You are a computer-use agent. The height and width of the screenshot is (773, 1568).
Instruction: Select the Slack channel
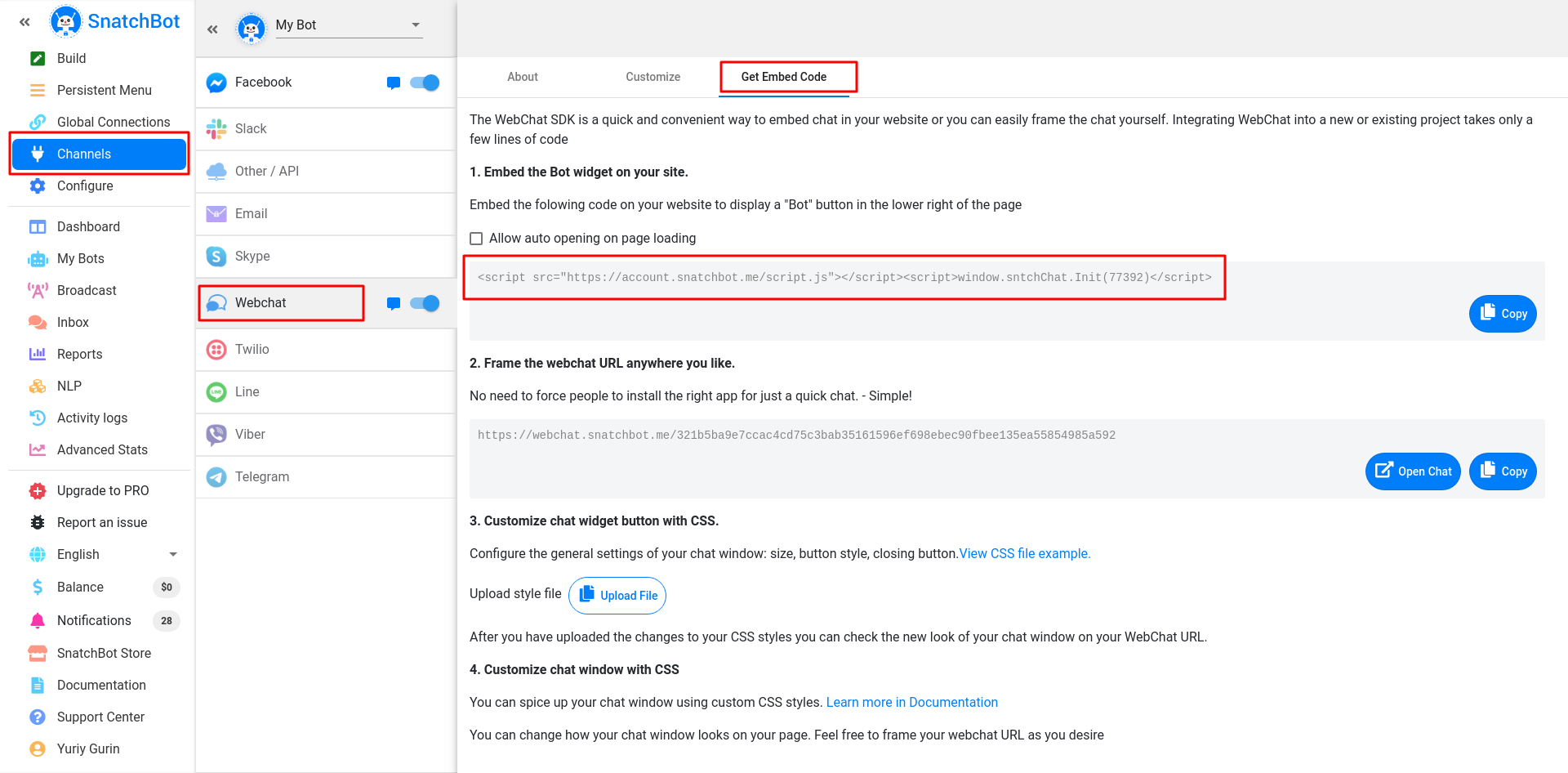click(x=325, y=129)
